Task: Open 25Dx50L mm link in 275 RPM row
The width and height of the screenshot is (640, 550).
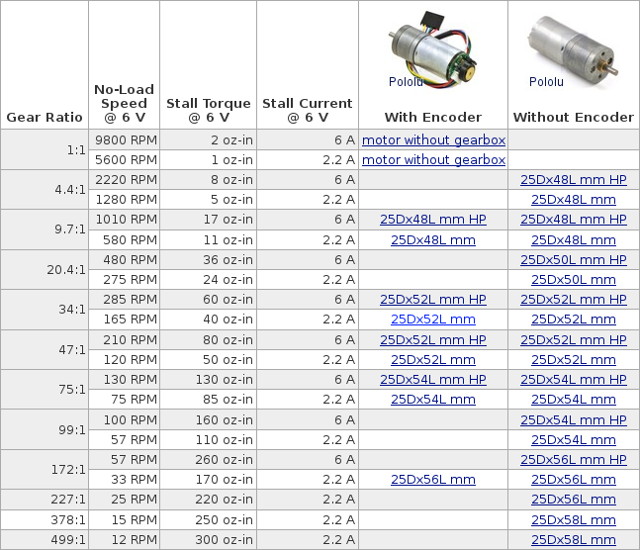Action: point(573,279)
